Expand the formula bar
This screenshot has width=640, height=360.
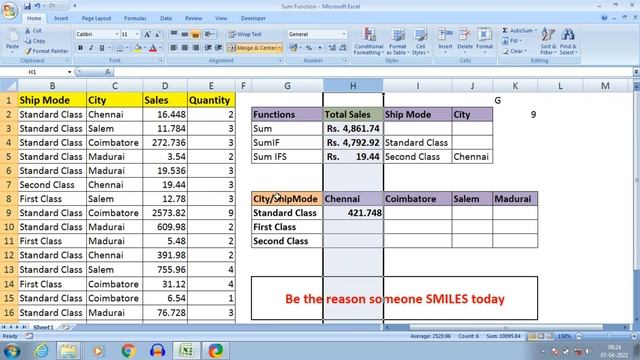click(x=636, y=72)
